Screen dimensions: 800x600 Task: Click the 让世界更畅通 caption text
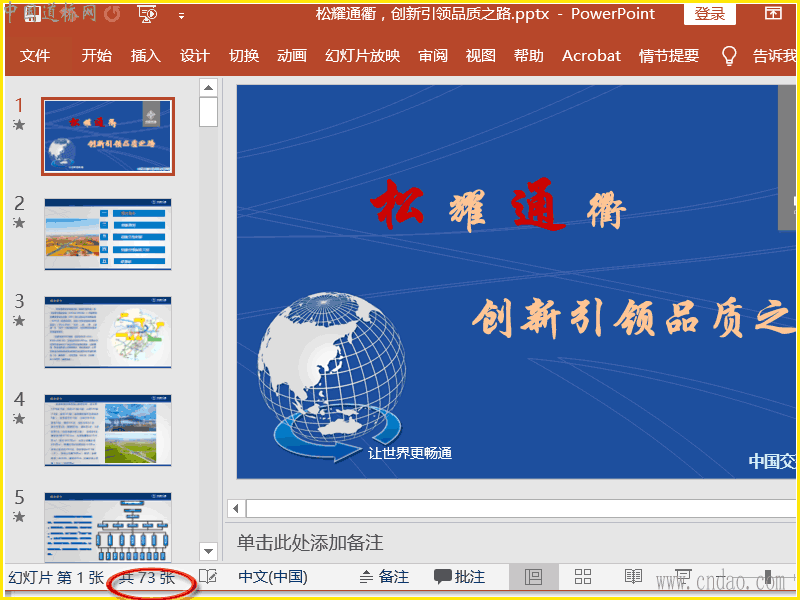tap(410, 453)
